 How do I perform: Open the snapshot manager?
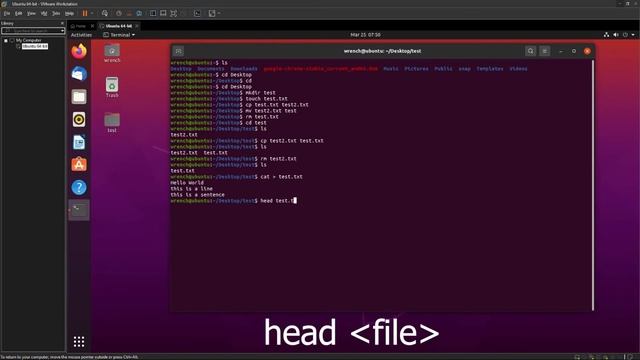tap(139, 13)
